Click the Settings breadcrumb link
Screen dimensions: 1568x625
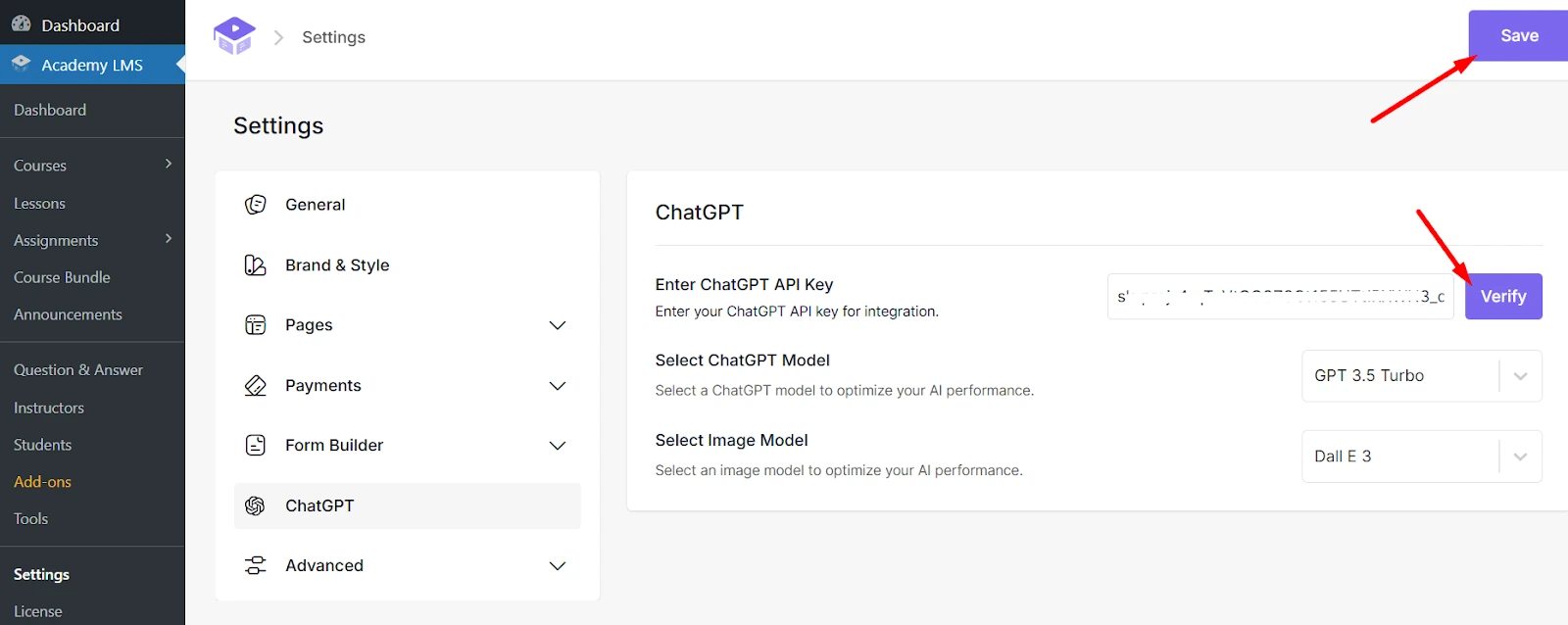tap(333, 37)
